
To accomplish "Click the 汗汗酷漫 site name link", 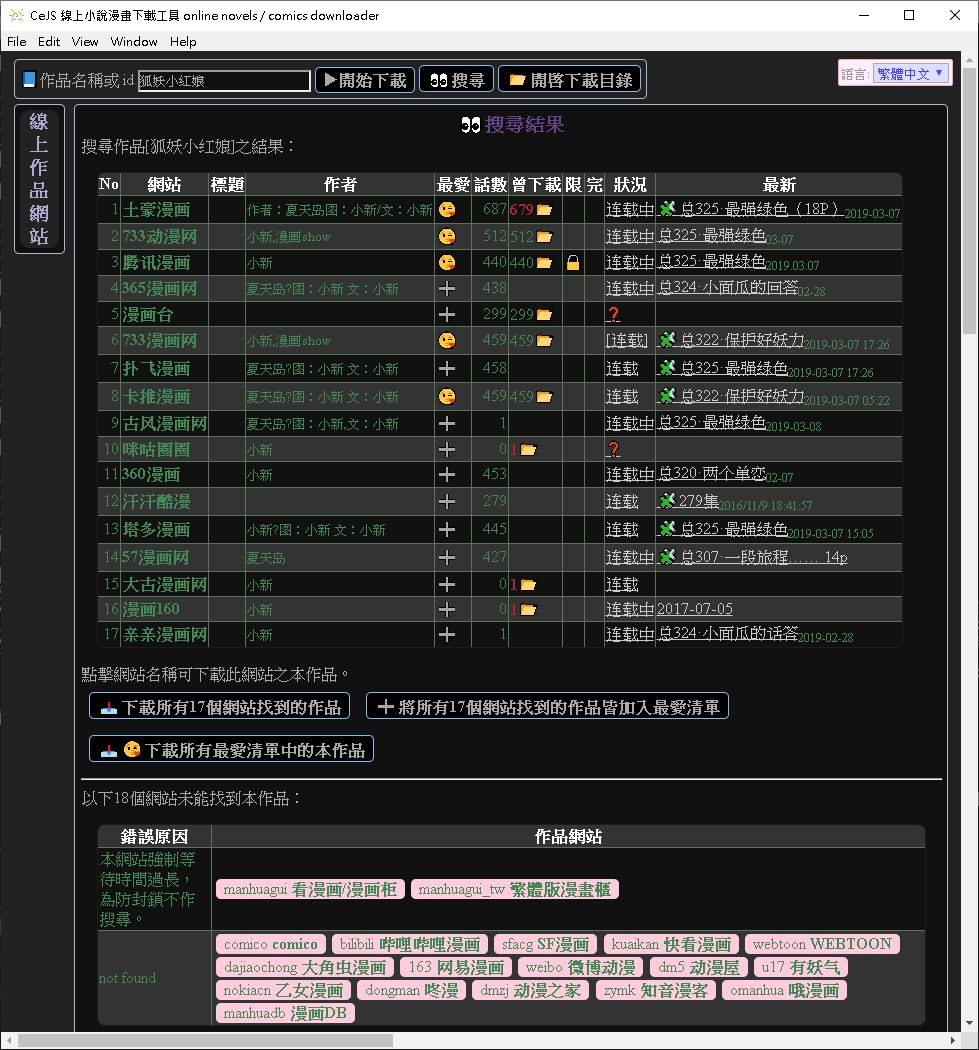I will 156,502.
